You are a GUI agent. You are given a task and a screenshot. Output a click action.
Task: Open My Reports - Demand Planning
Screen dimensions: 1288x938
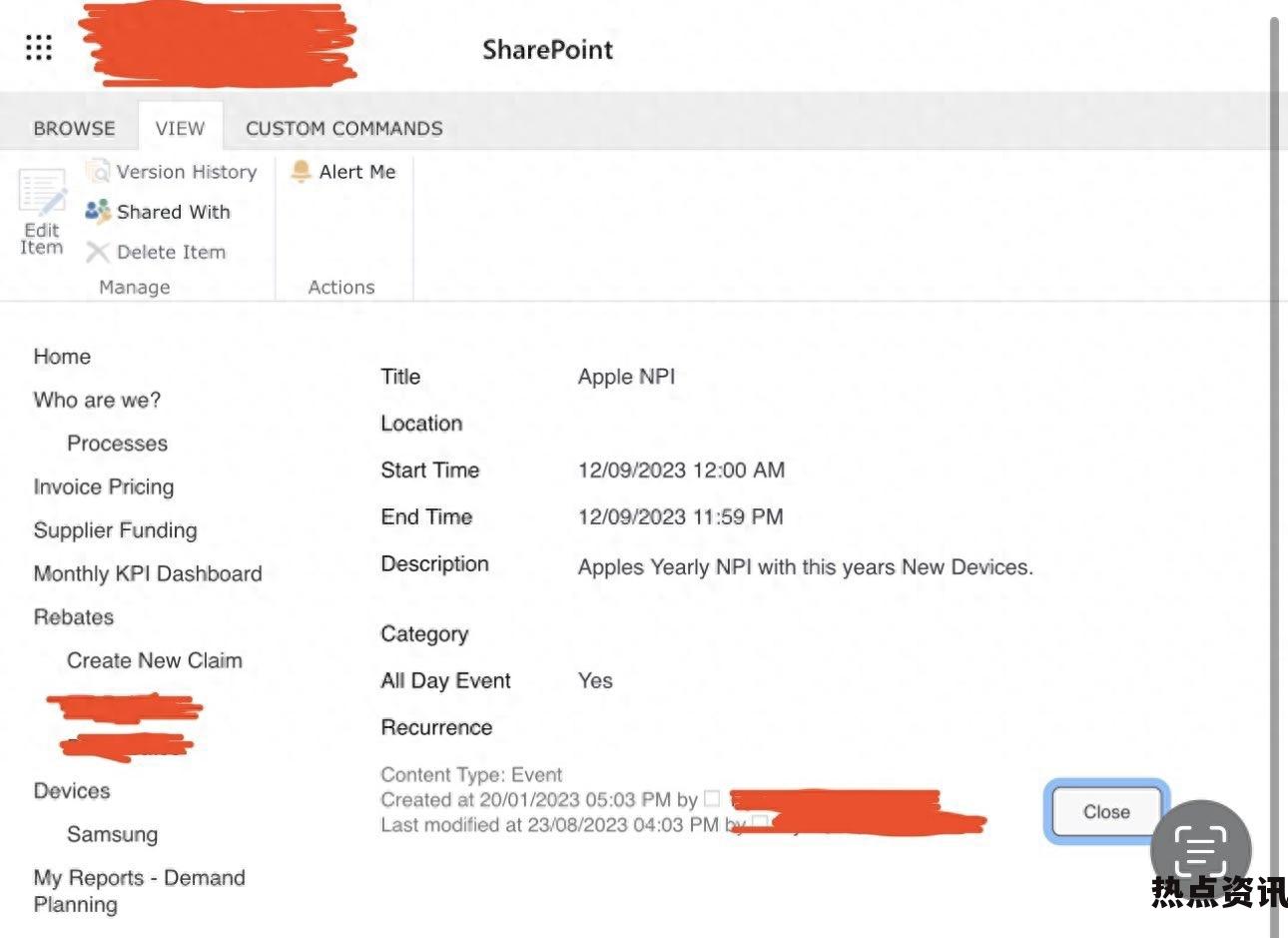[x=139, y=891]
